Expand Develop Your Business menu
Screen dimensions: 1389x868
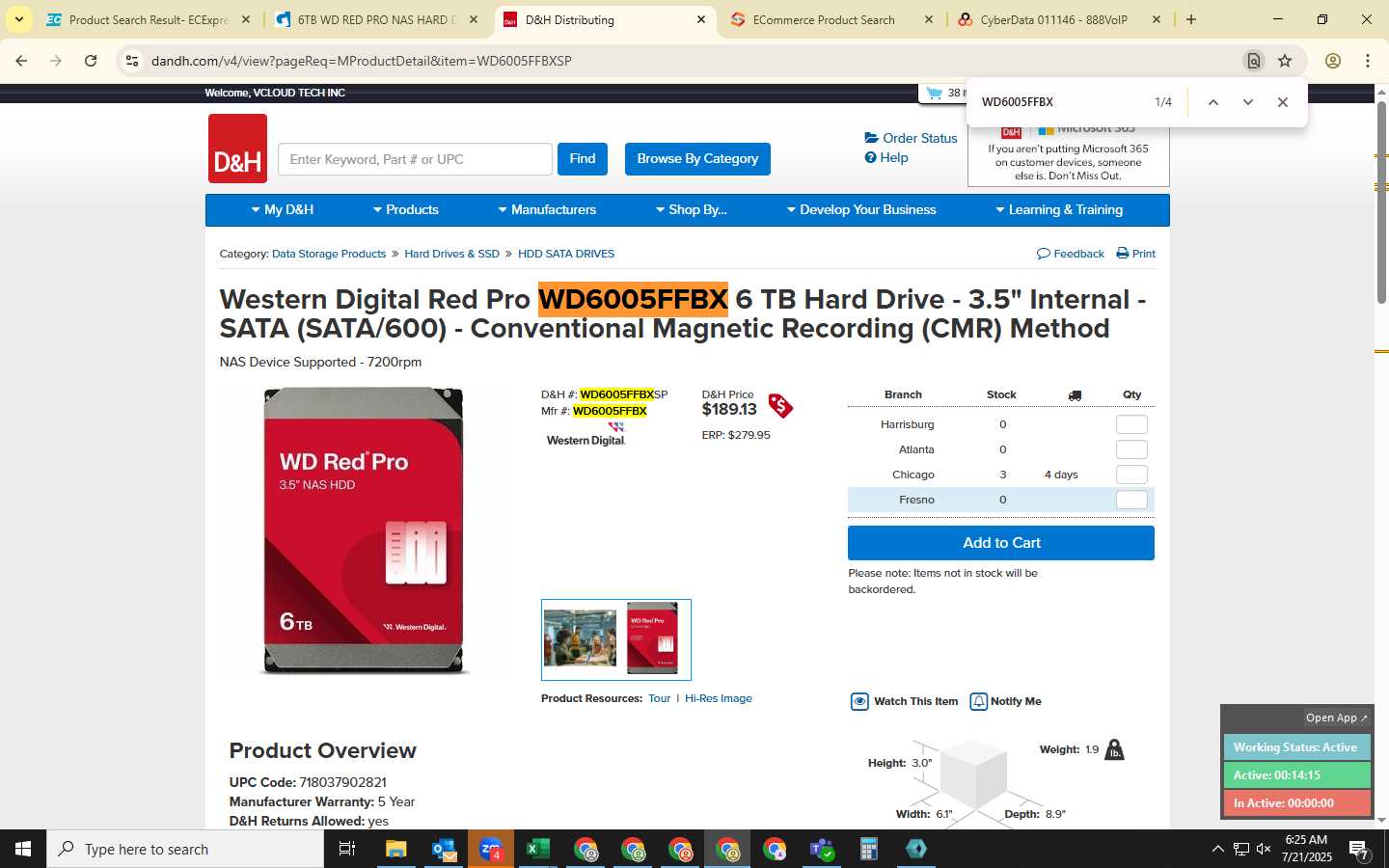pyautogui.click(x=861, y=210)
